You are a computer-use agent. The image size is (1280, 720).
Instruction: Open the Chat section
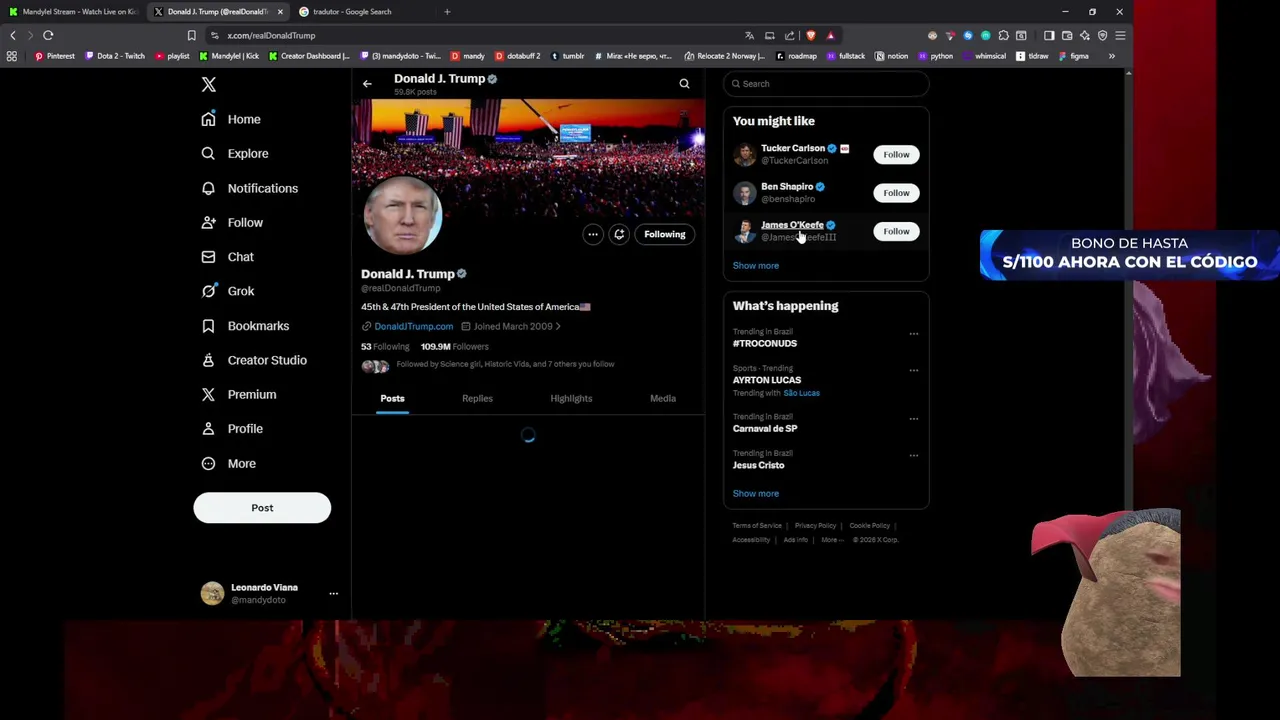click(227, 257)
